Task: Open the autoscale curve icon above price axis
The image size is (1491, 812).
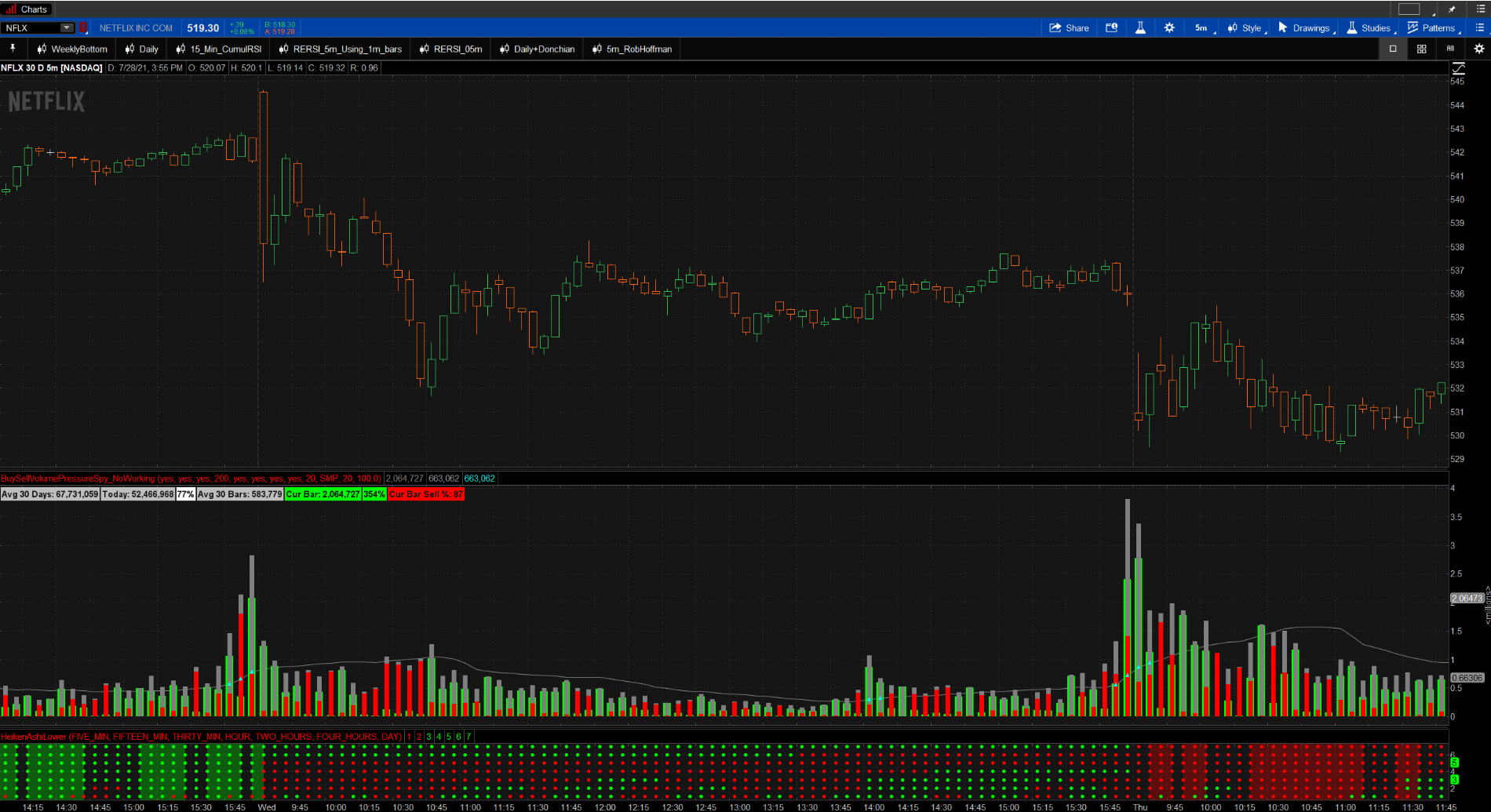Action: 1458,68
